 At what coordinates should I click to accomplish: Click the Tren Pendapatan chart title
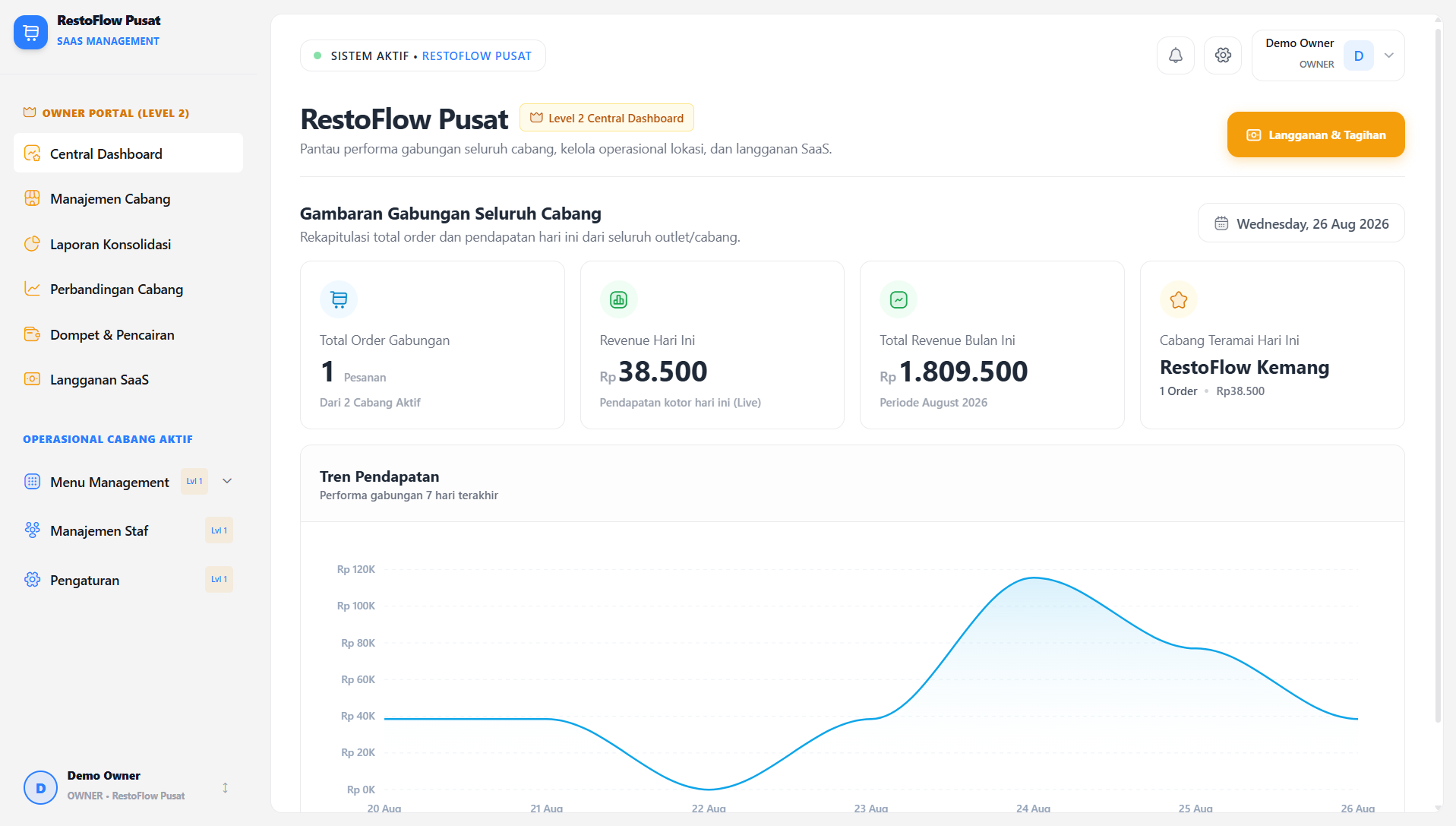pyautogui.click(x=379, y=476)
